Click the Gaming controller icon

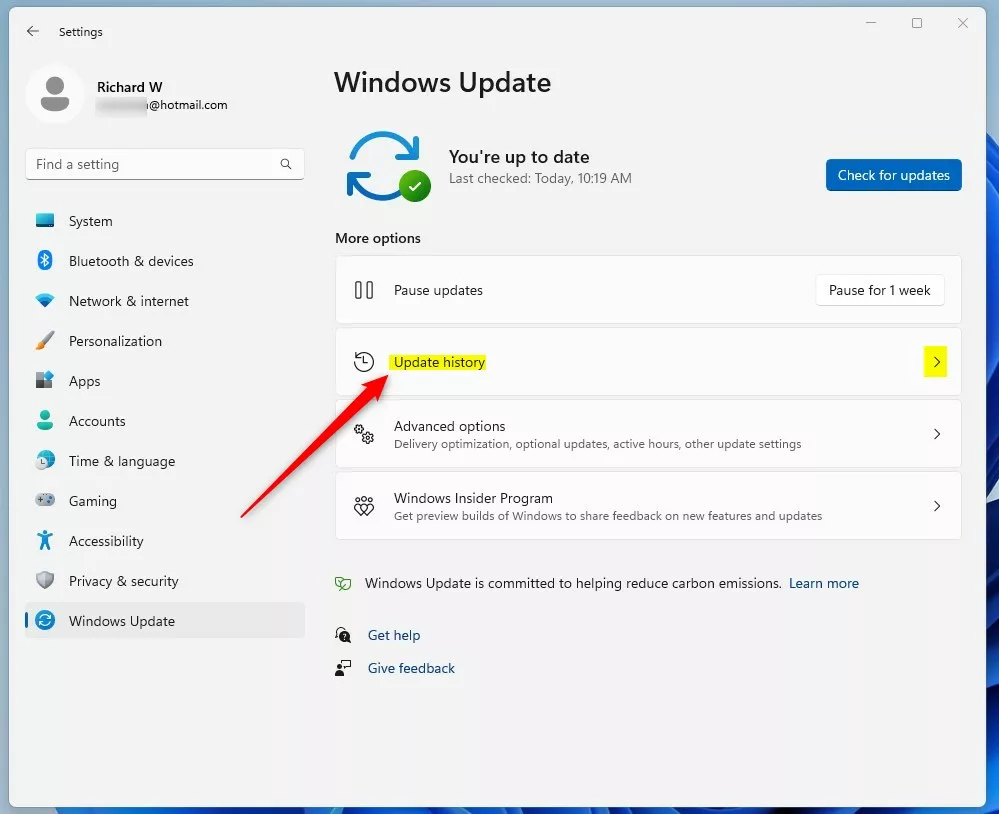point(45,500)
